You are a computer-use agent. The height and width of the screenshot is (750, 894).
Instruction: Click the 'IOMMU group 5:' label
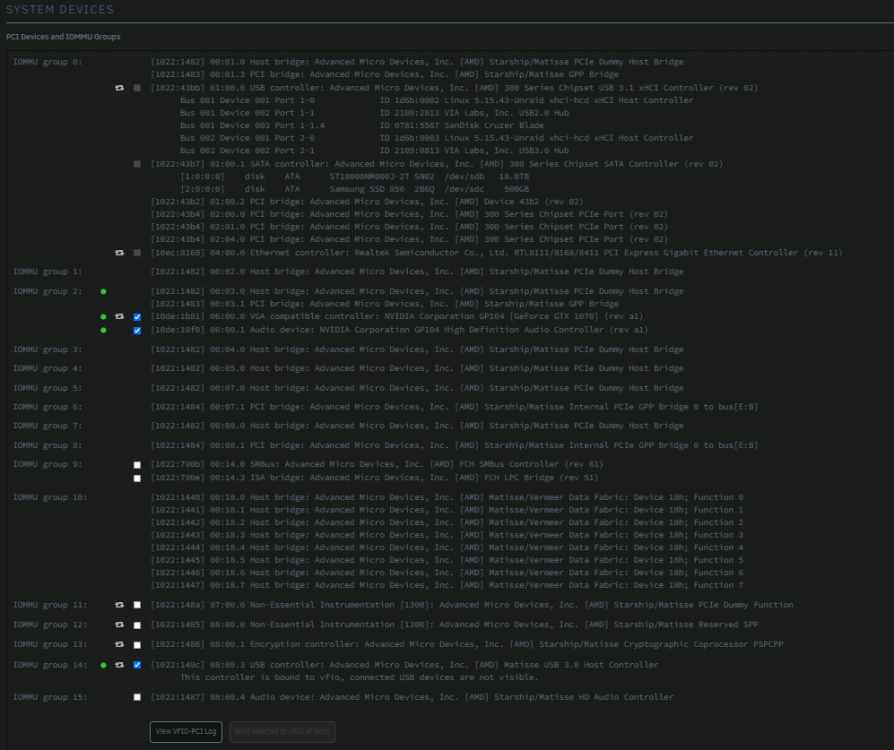pyautogui.click(x=48, y=388)
